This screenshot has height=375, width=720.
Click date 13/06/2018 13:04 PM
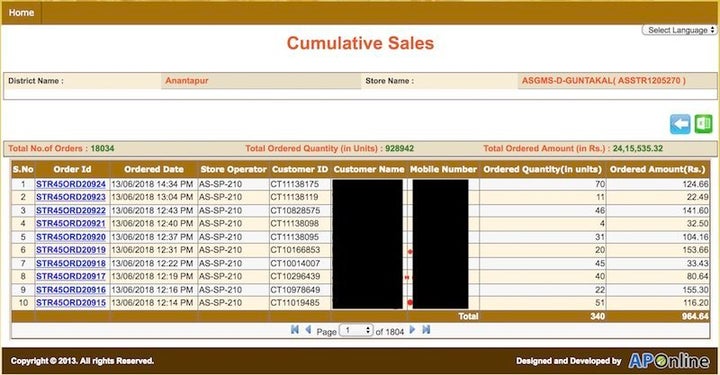152,197
